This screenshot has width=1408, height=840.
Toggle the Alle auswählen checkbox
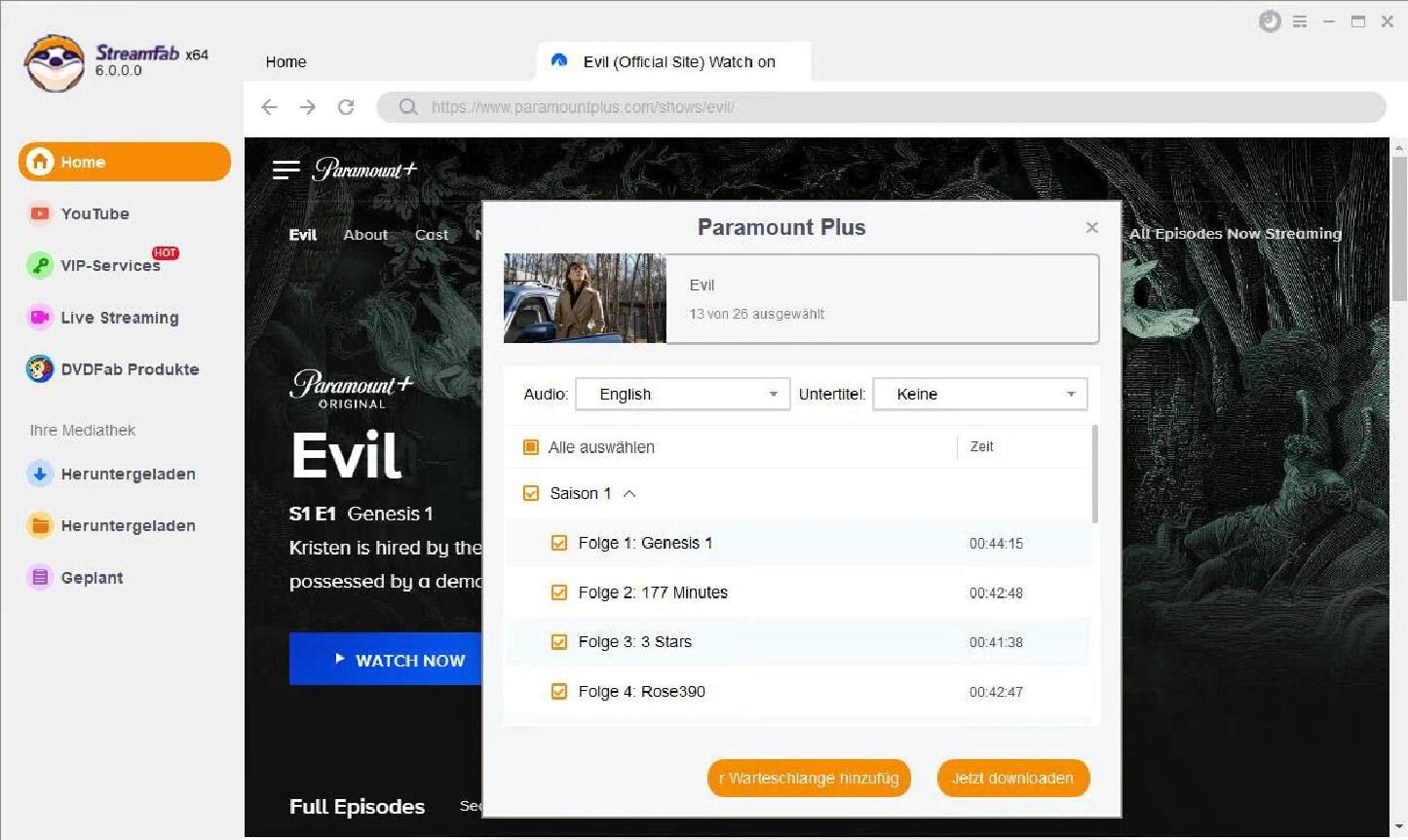coord(531,447)
